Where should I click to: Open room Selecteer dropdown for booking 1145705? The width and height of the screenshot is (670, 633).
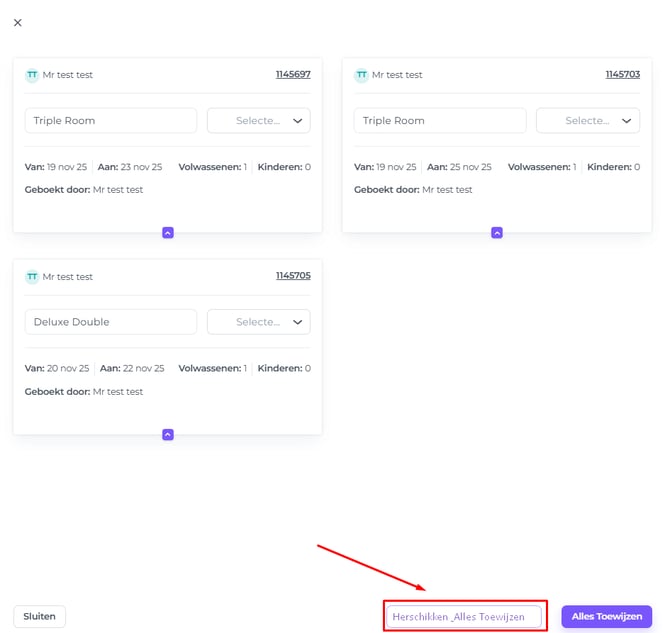coord(258,322)
